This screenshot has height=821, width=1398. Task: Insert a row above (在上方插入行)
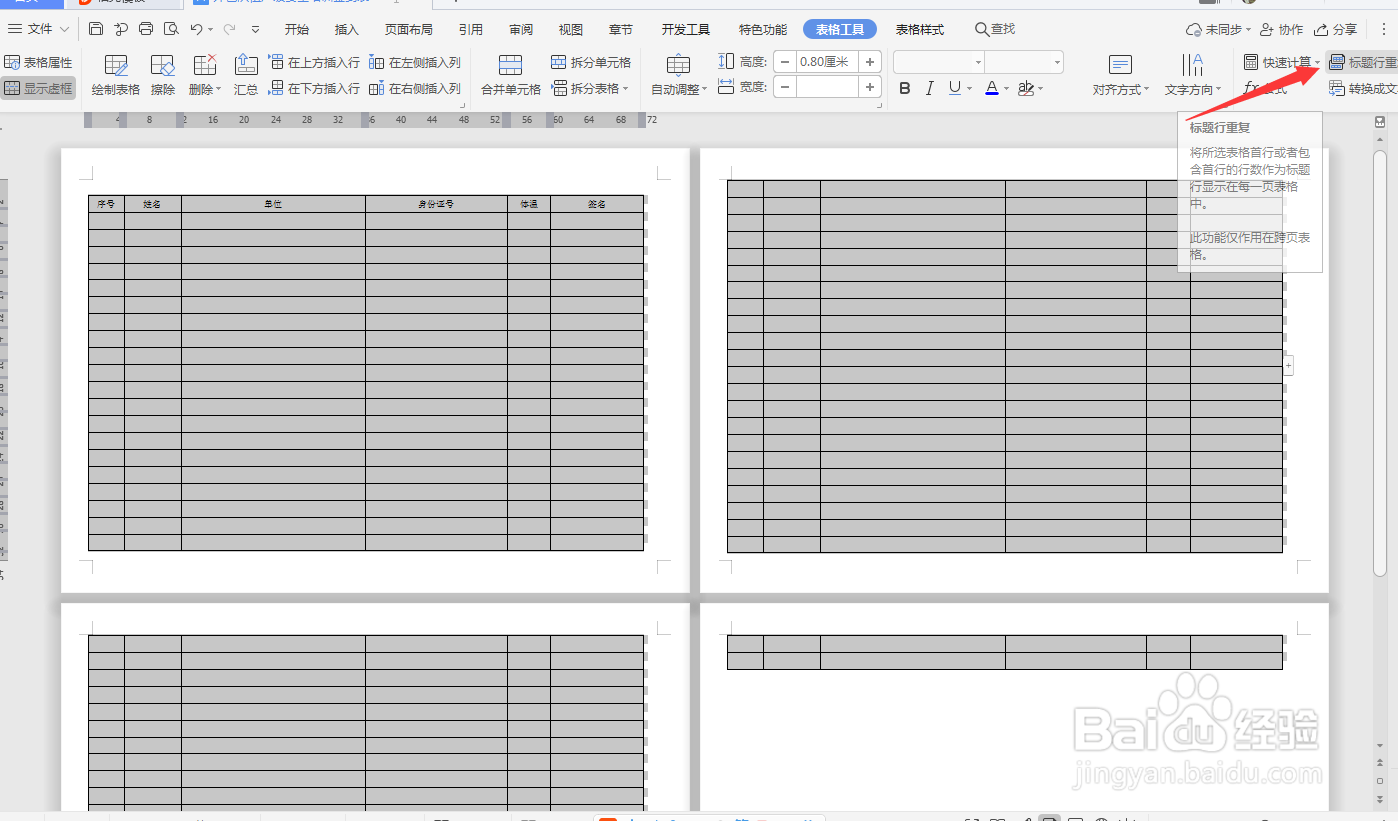coord(314,63)
